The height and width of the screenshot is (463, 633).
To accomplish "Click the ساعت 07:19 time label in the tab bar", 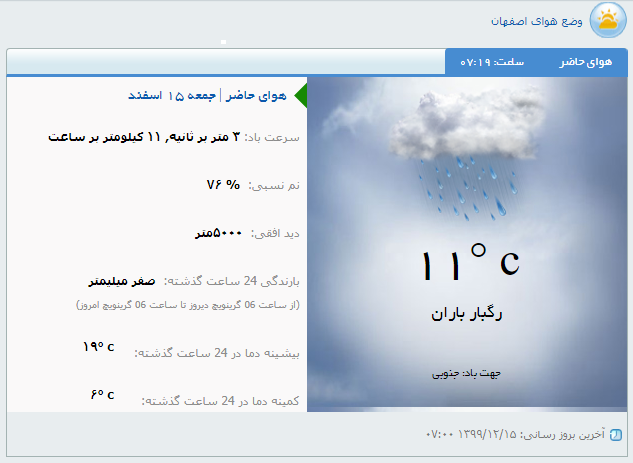I will tap(492, 62).
